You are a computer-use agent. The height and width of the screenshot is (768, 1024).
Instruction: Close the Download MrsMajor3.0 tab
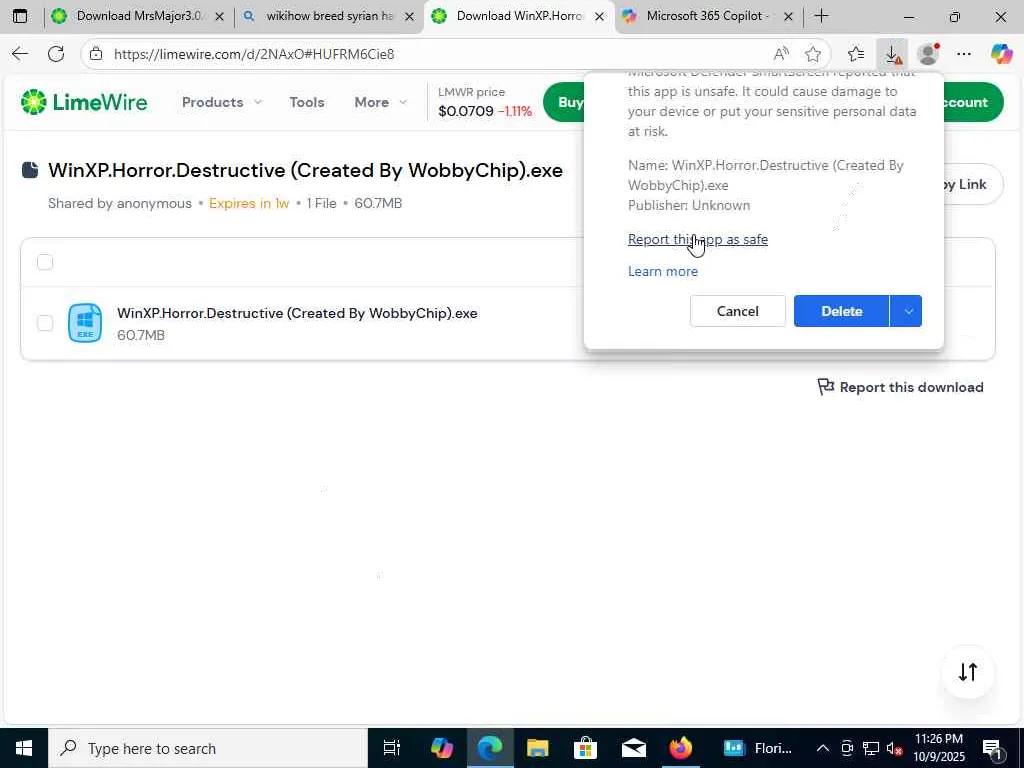(x=220, y=17)
